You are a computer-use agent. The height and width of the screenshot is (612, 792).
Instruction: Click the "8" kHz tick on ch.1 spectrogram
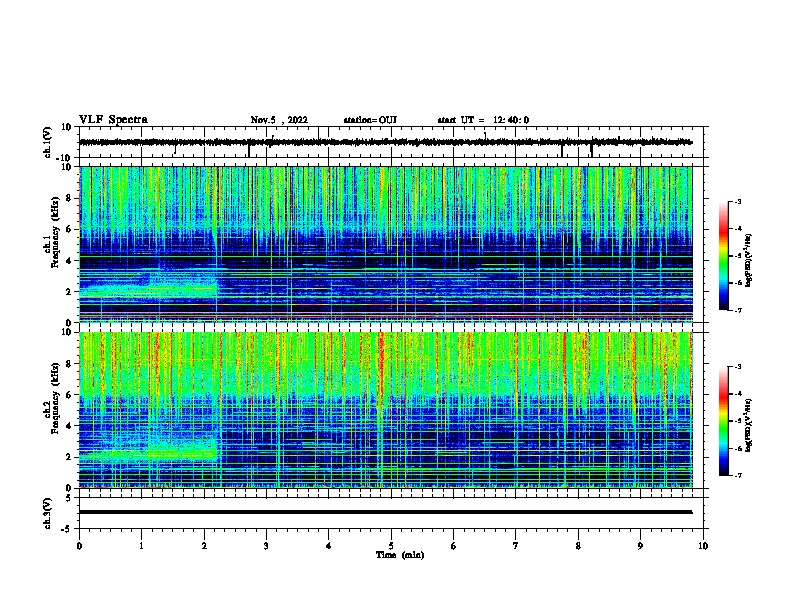(x=69, y=198)
